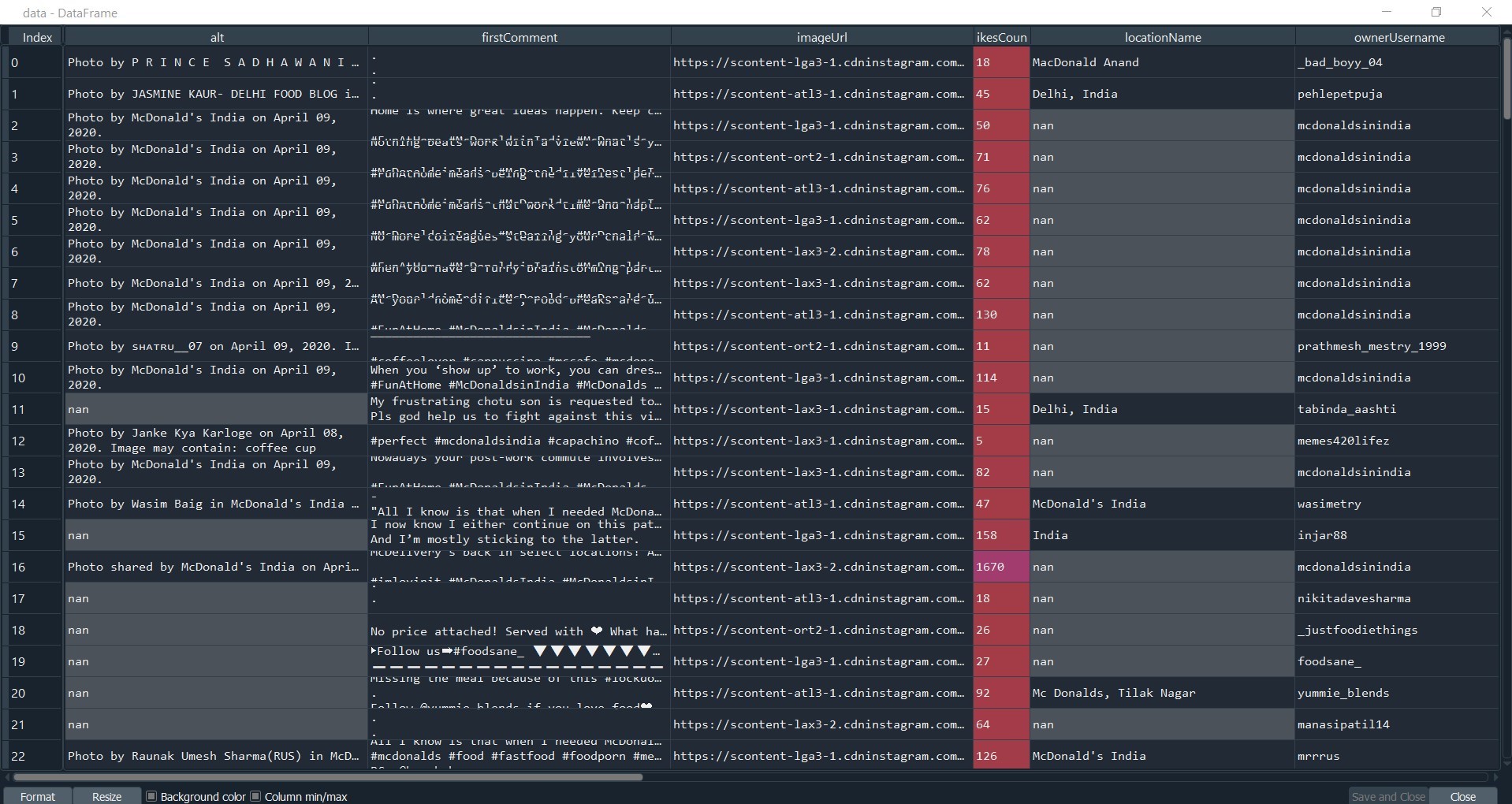Select the ownerUsername column header
Image resolution: width=1512 pixels, height=804 pixels.
(1399, 37)
